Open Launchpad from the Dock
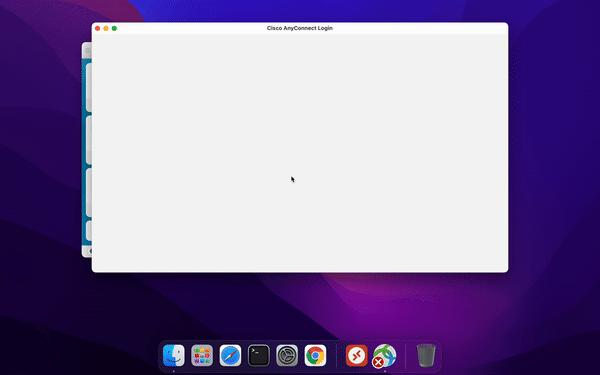 click(202, 355)
